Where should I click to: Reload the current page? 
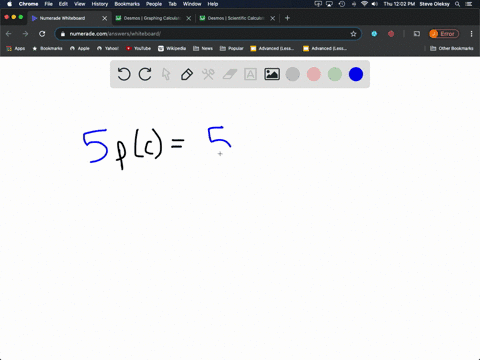click(x=42, y=34)
